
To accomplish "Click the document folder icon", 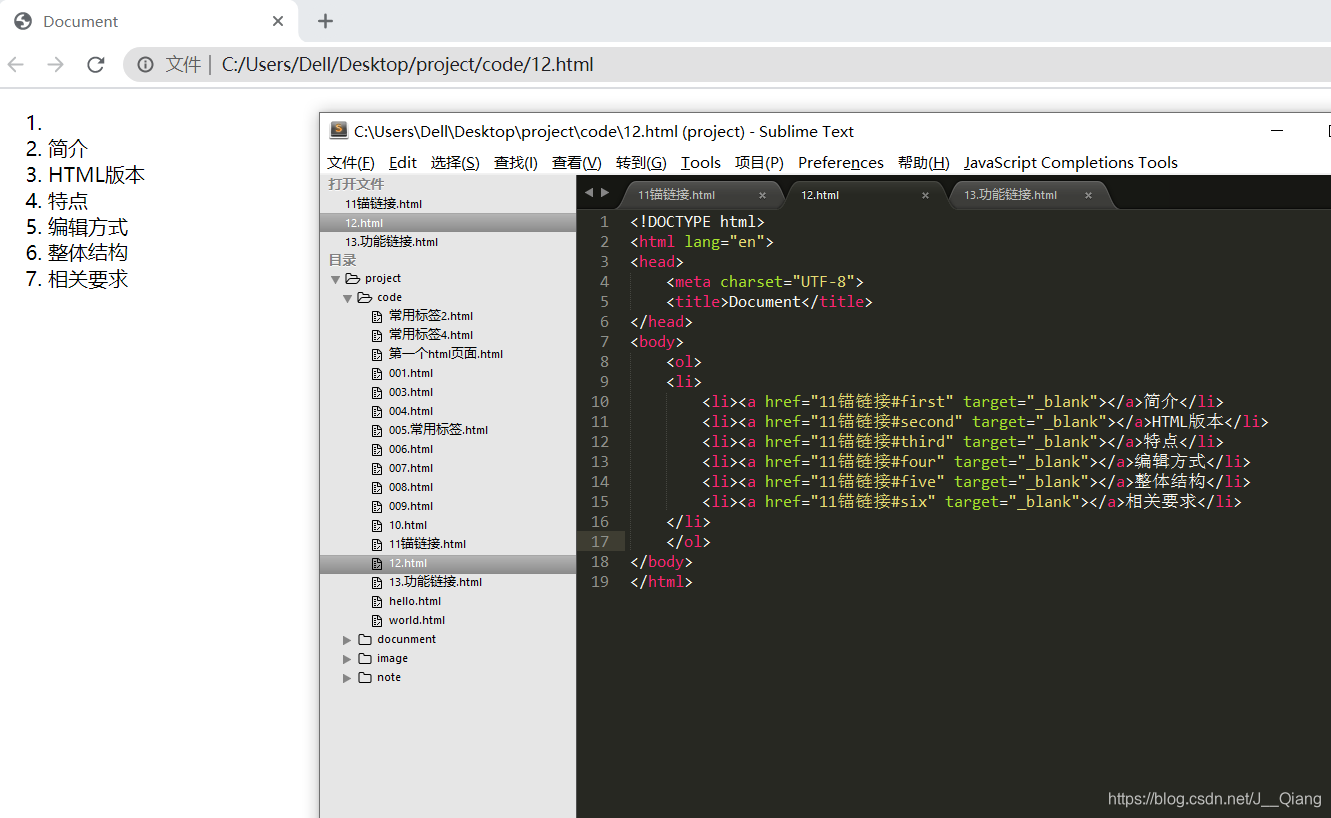I will pos(365,640).
